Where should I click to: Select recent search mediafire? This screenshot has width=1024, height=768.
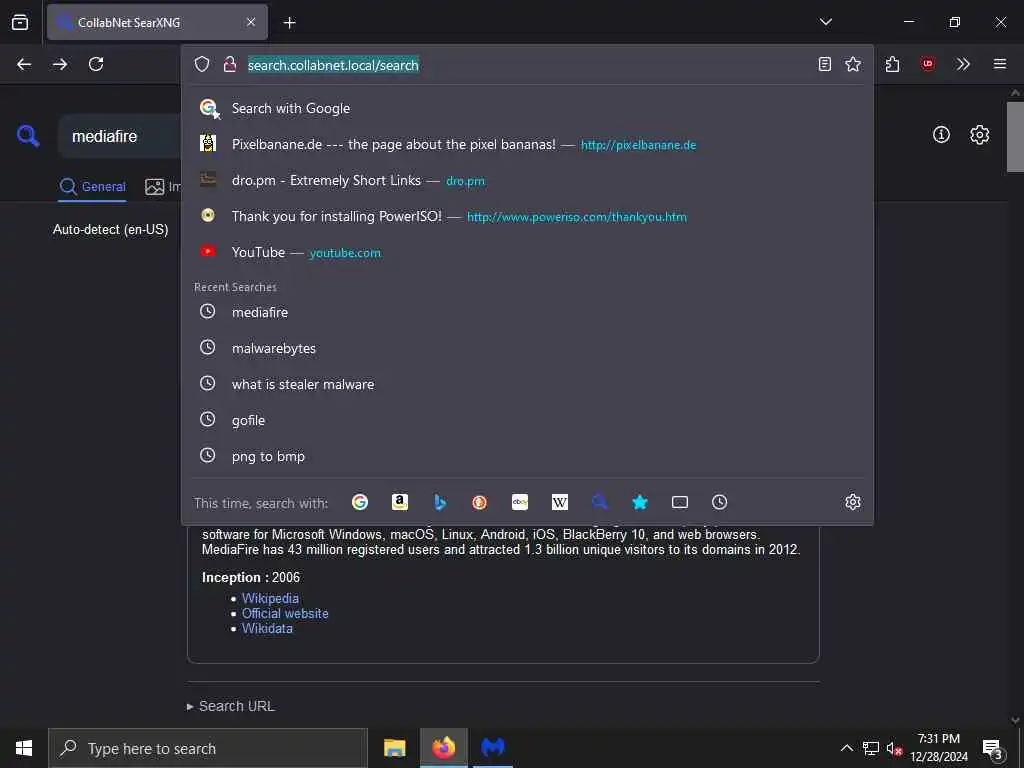coord(527,312)
